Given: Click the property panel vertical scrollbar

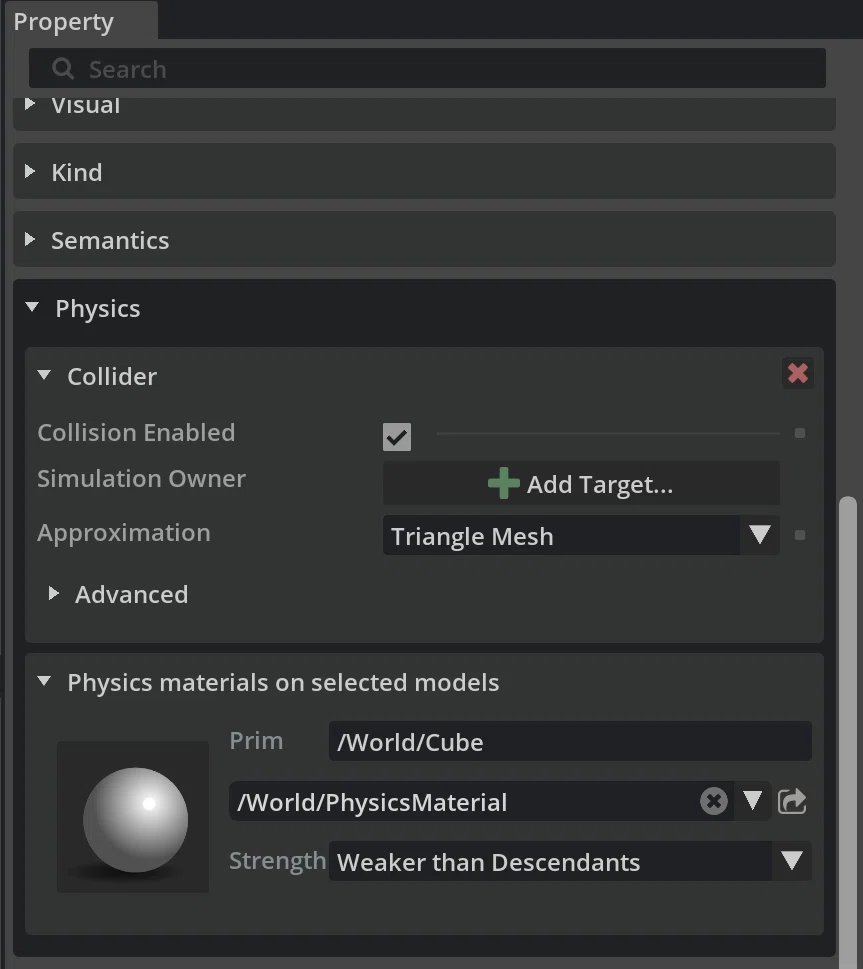Looking at the screenshot, I should tap(848, 729).
